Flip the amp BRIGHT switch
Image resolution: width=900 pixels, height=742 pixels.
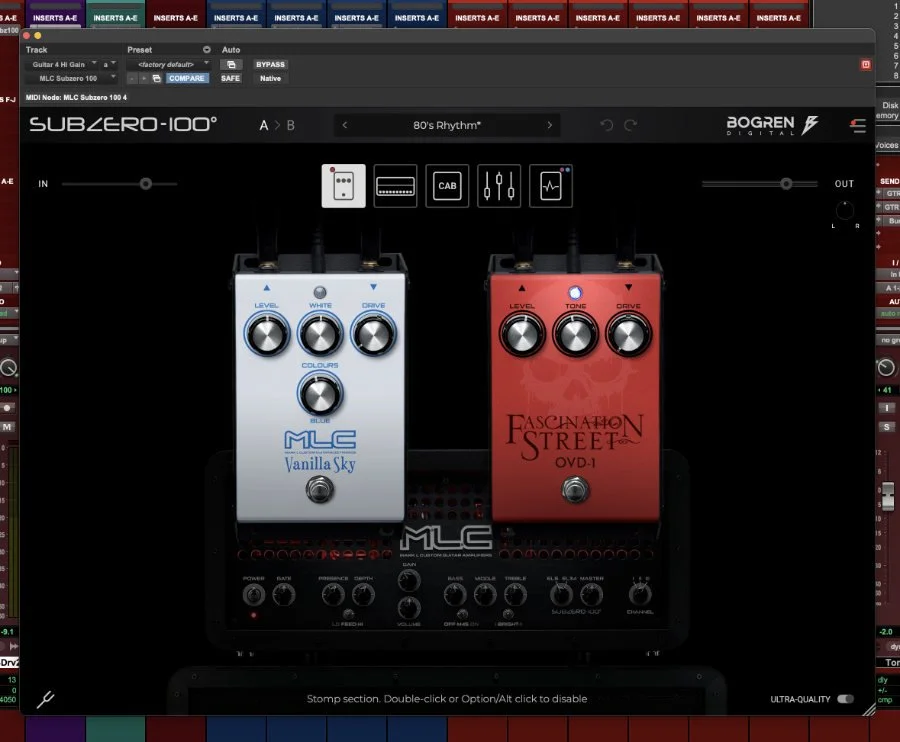(x=508, y=615)
